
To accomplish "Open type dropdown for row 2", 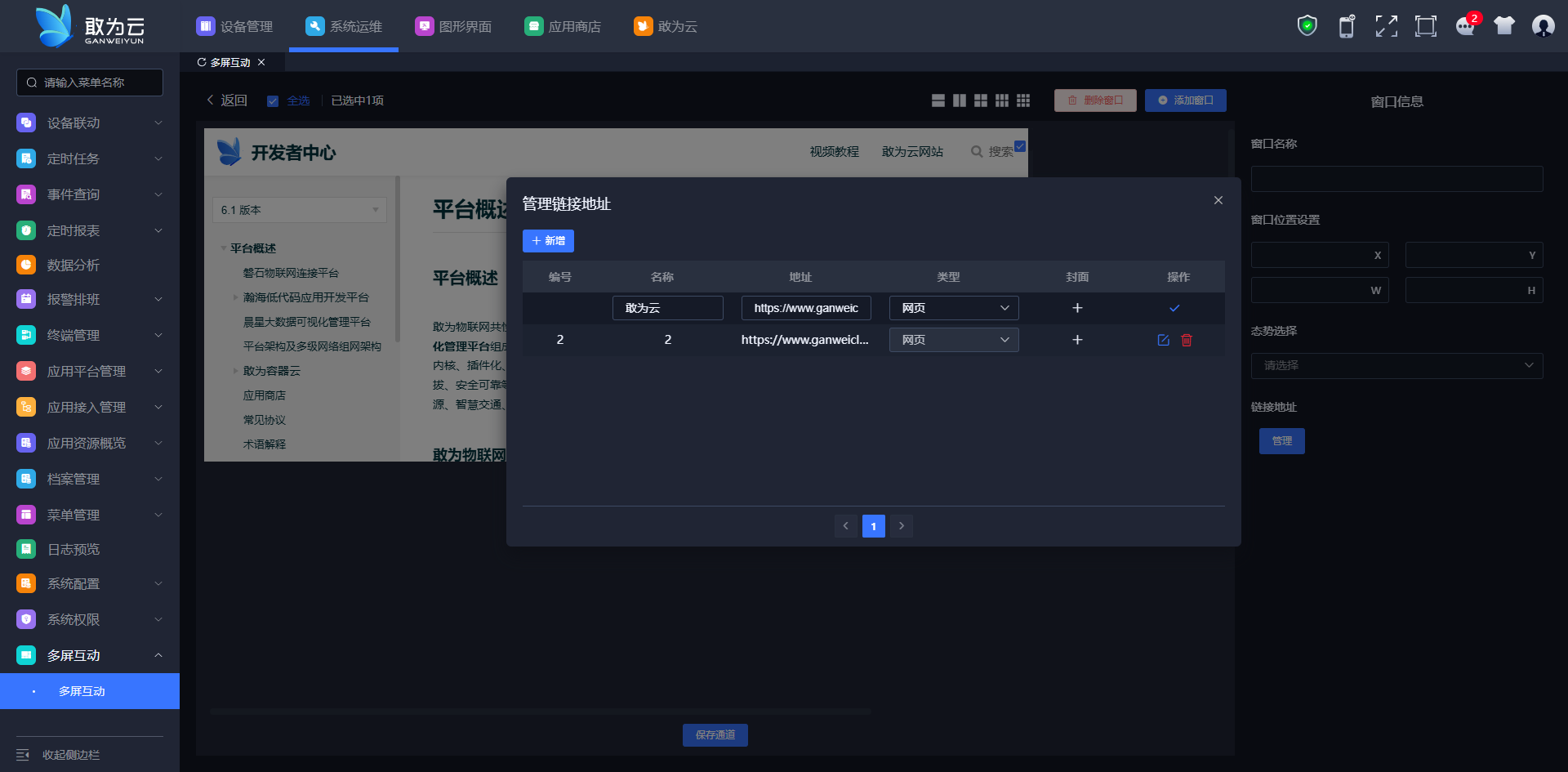I will pos(953,340).
